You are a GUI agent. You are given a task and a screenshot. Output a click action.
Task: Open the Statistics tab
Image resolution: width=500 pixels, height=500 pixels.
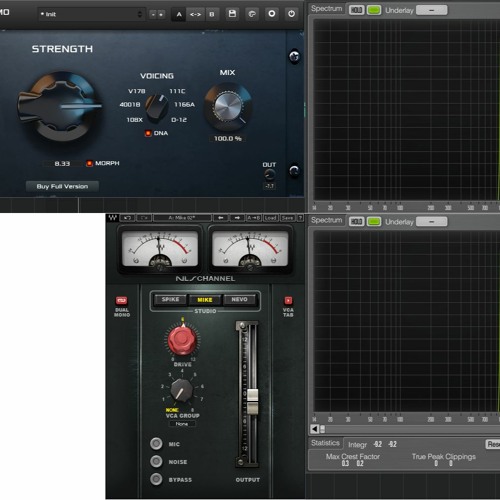[325, 443]
